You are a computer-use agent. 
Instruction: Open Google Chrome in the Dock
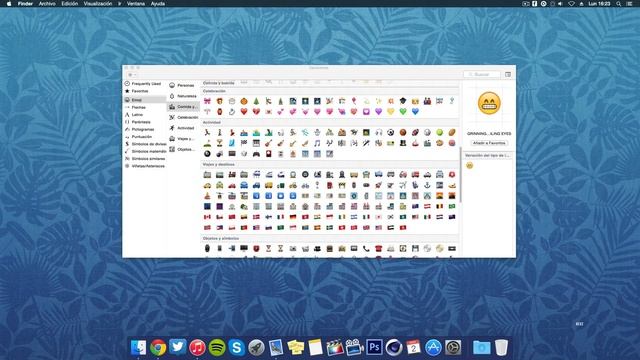[x=158, y=348]
